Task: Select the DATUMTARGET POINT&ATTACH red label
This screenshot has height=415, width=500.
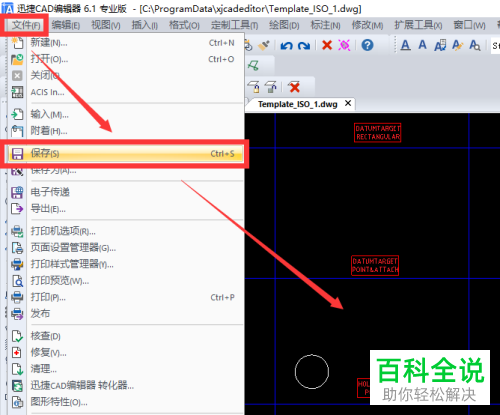Action: (x=375, y=266)
